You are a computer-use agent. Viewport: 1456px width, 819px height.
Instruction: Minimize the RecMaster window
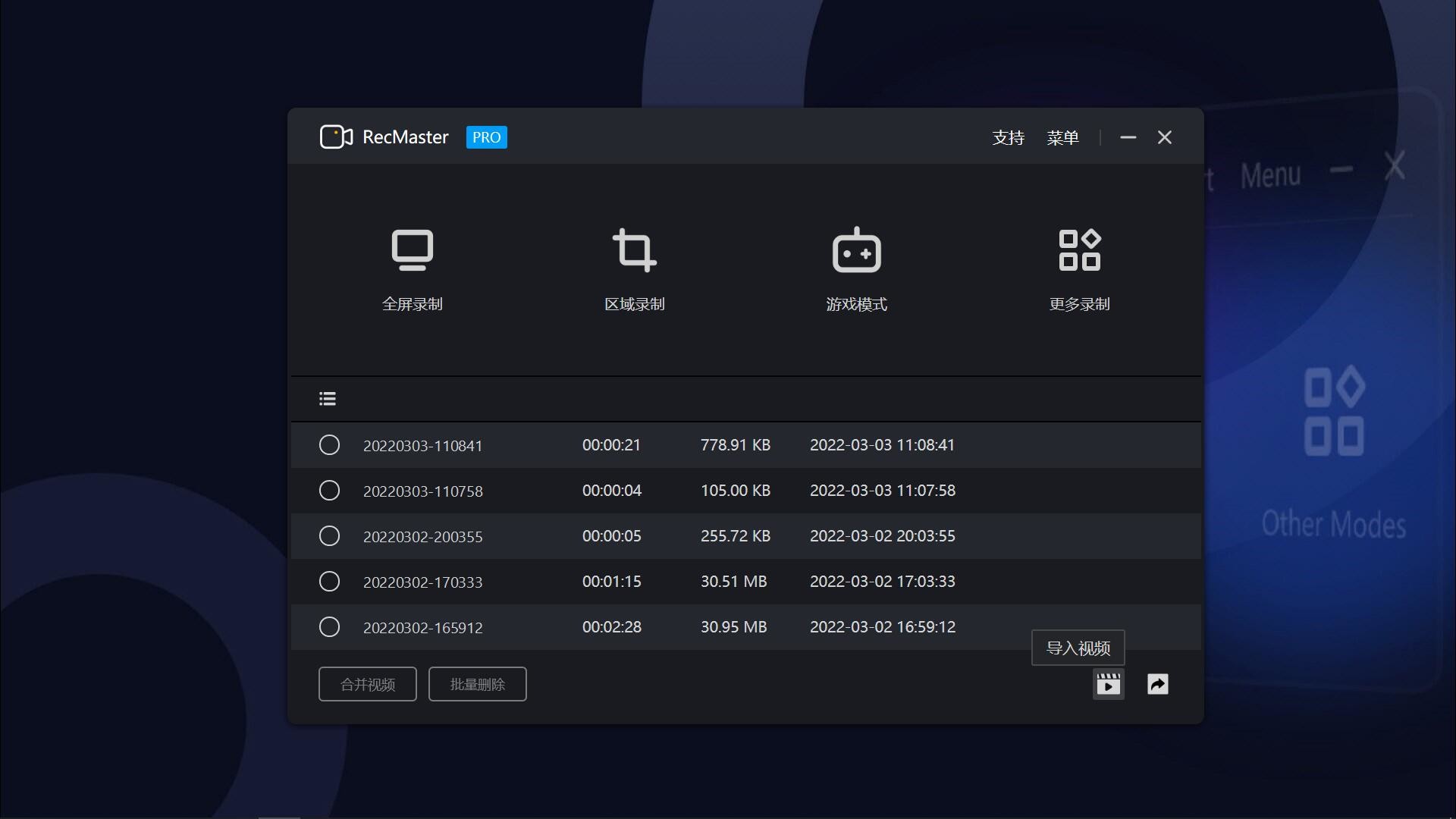click(x=1128, y=137)
